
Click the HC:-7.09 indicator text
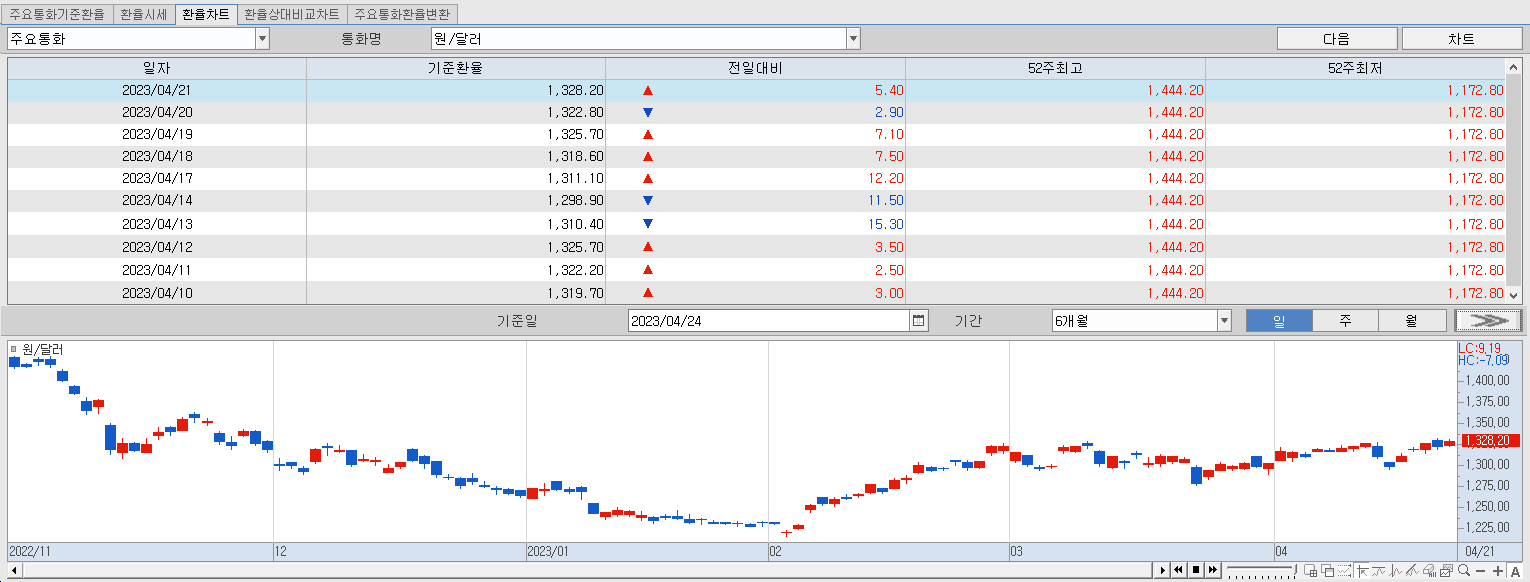click(x=1484, y=360)
